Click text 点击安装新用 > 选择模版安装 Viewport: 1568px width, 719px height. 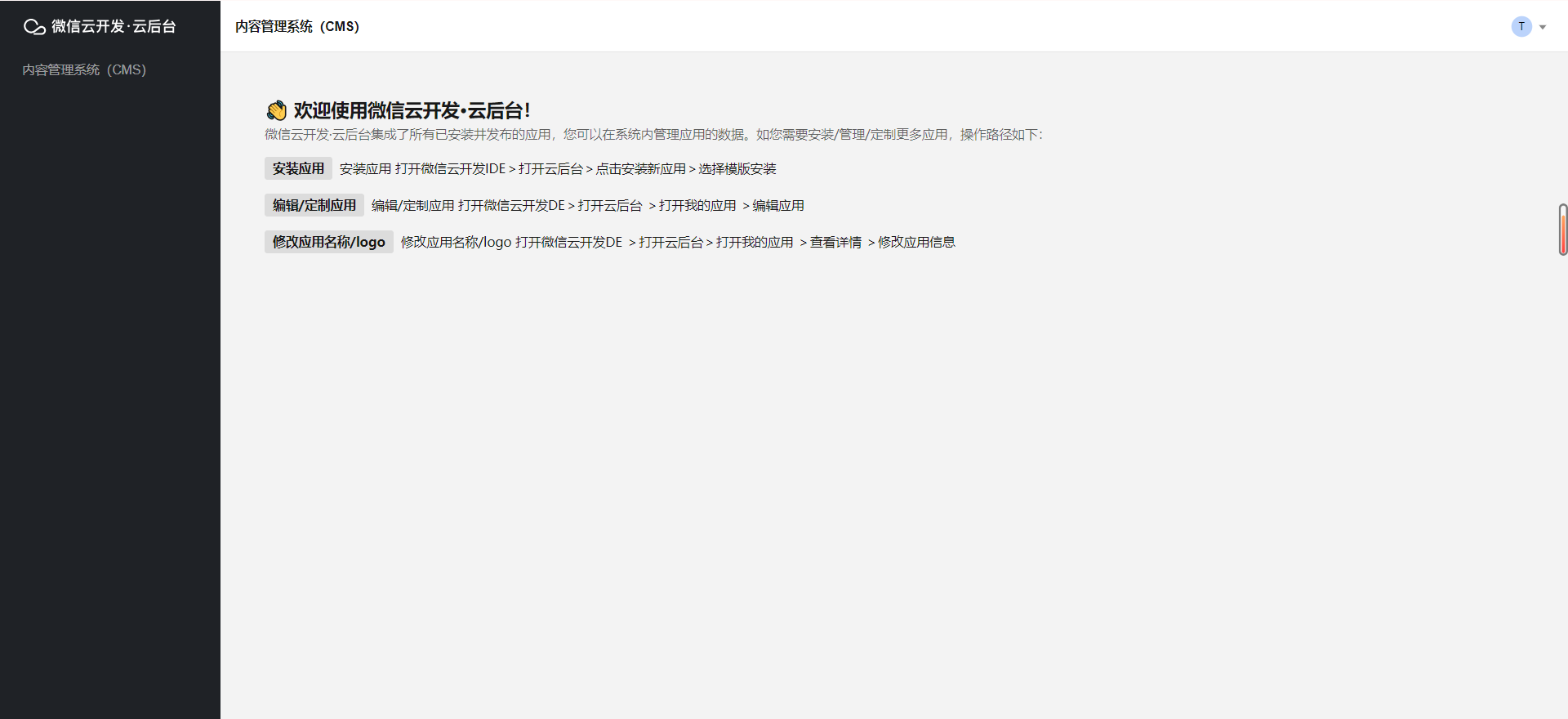[686, 169]
